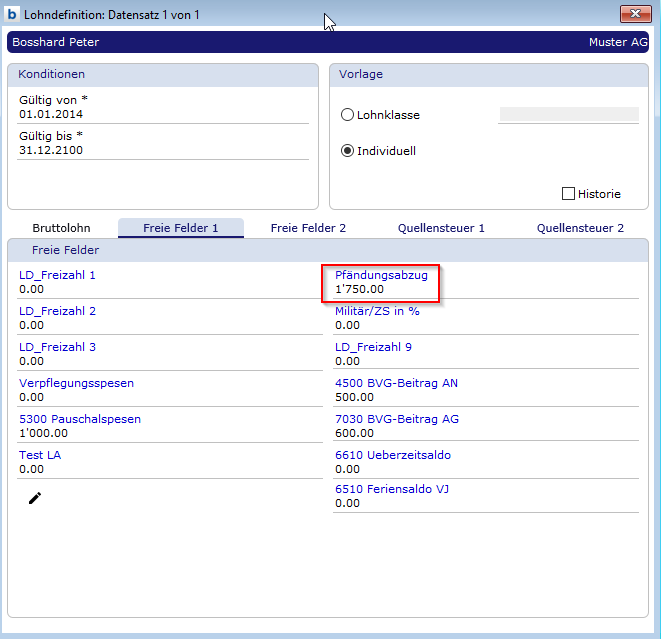
Task: Select the Individuell radio option
Action: pos(348,151)
